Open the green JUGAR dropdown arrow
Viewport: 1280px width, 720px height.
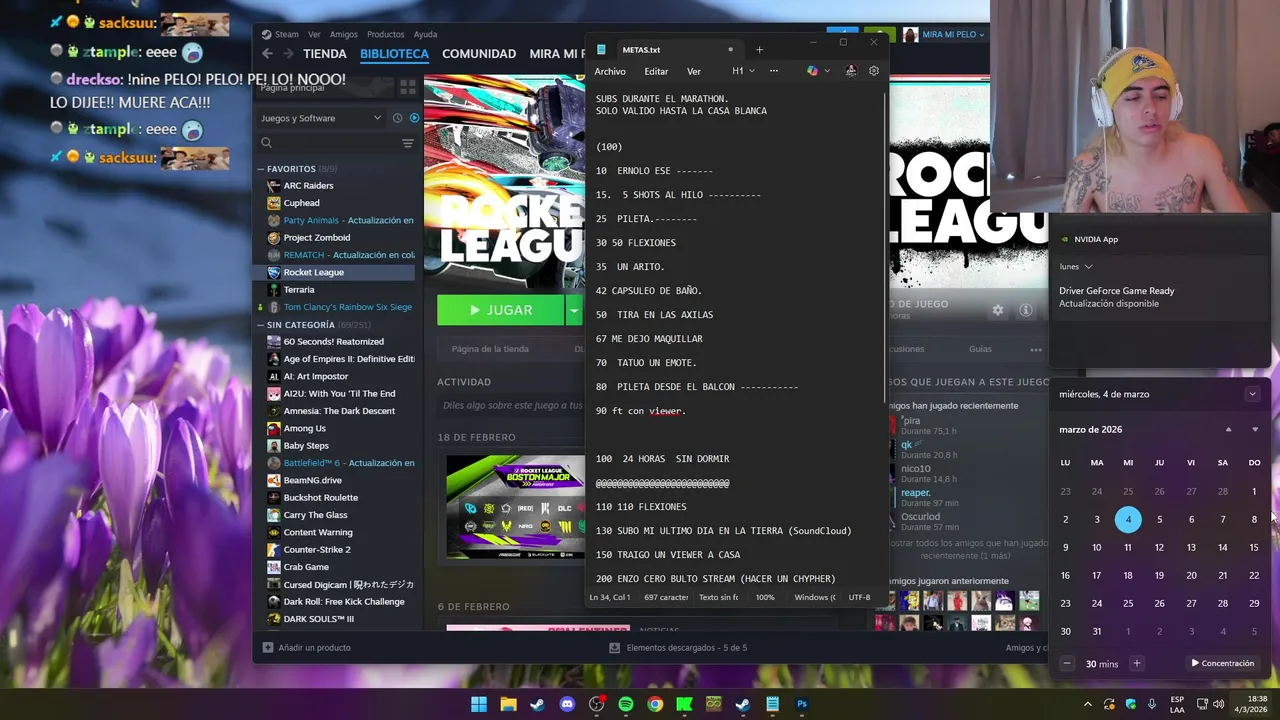pos(574,310)
